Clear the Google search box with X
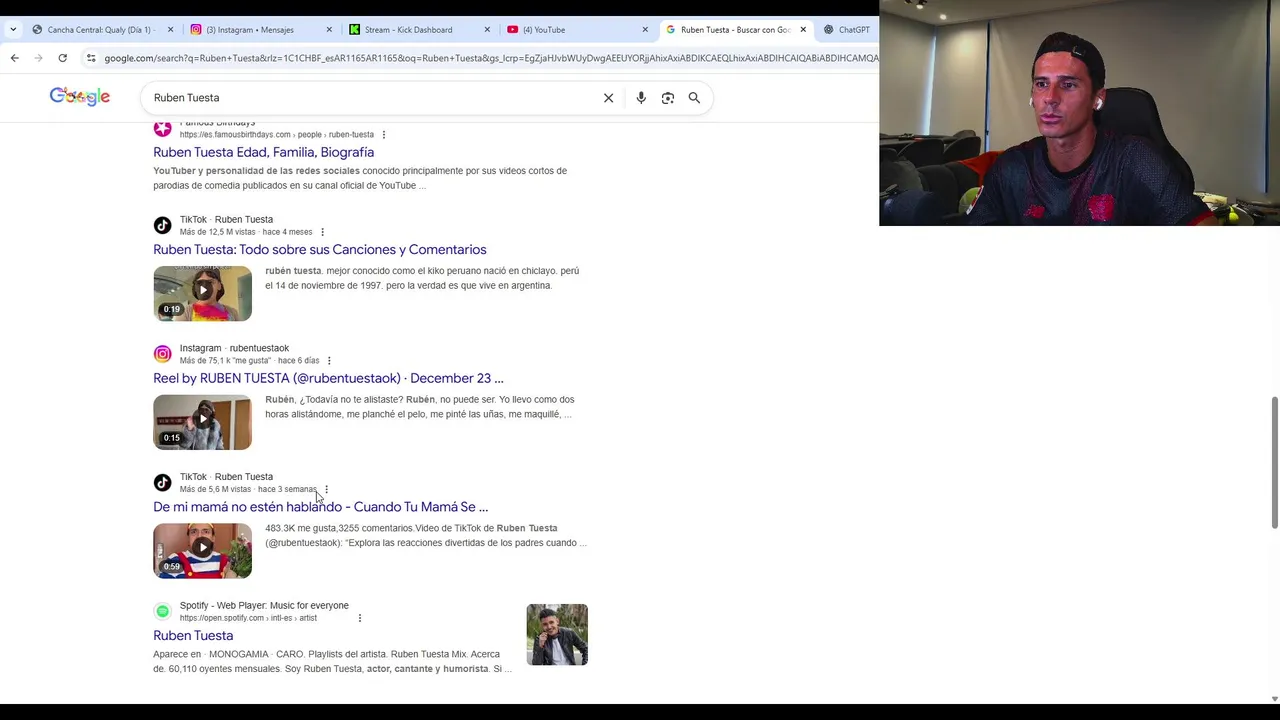1280x720 pixels. (x=608, y=98)
